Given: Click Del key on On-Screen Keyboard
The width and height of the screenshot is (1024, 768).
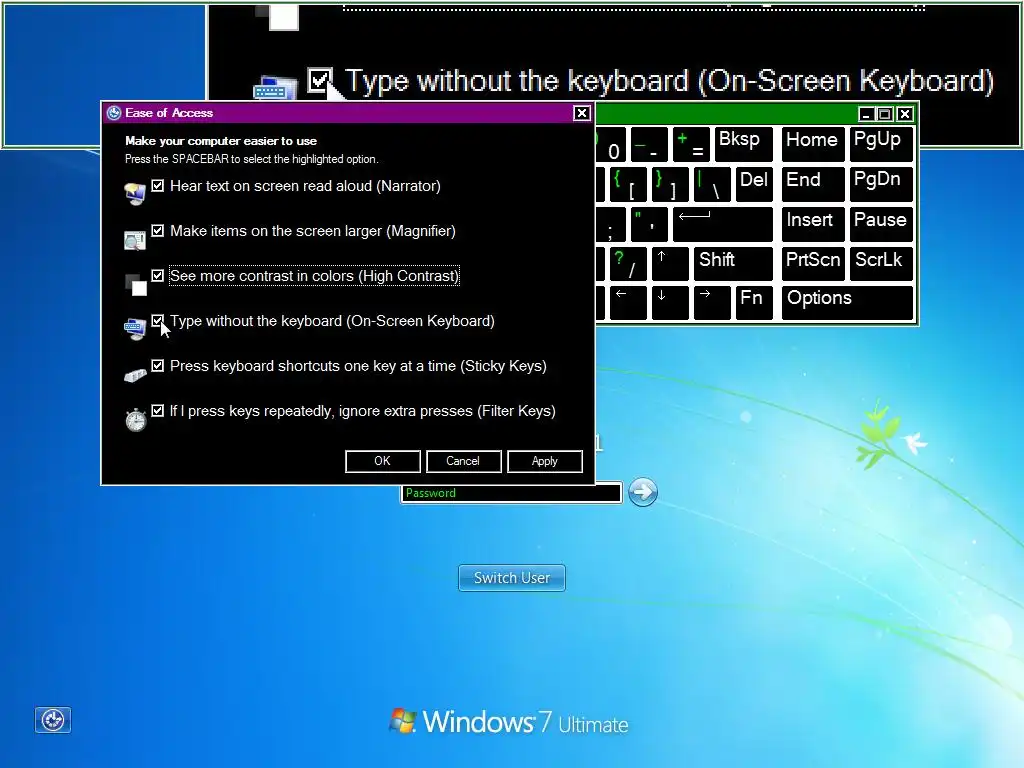Looking at the screenshot, I should 754,185.
